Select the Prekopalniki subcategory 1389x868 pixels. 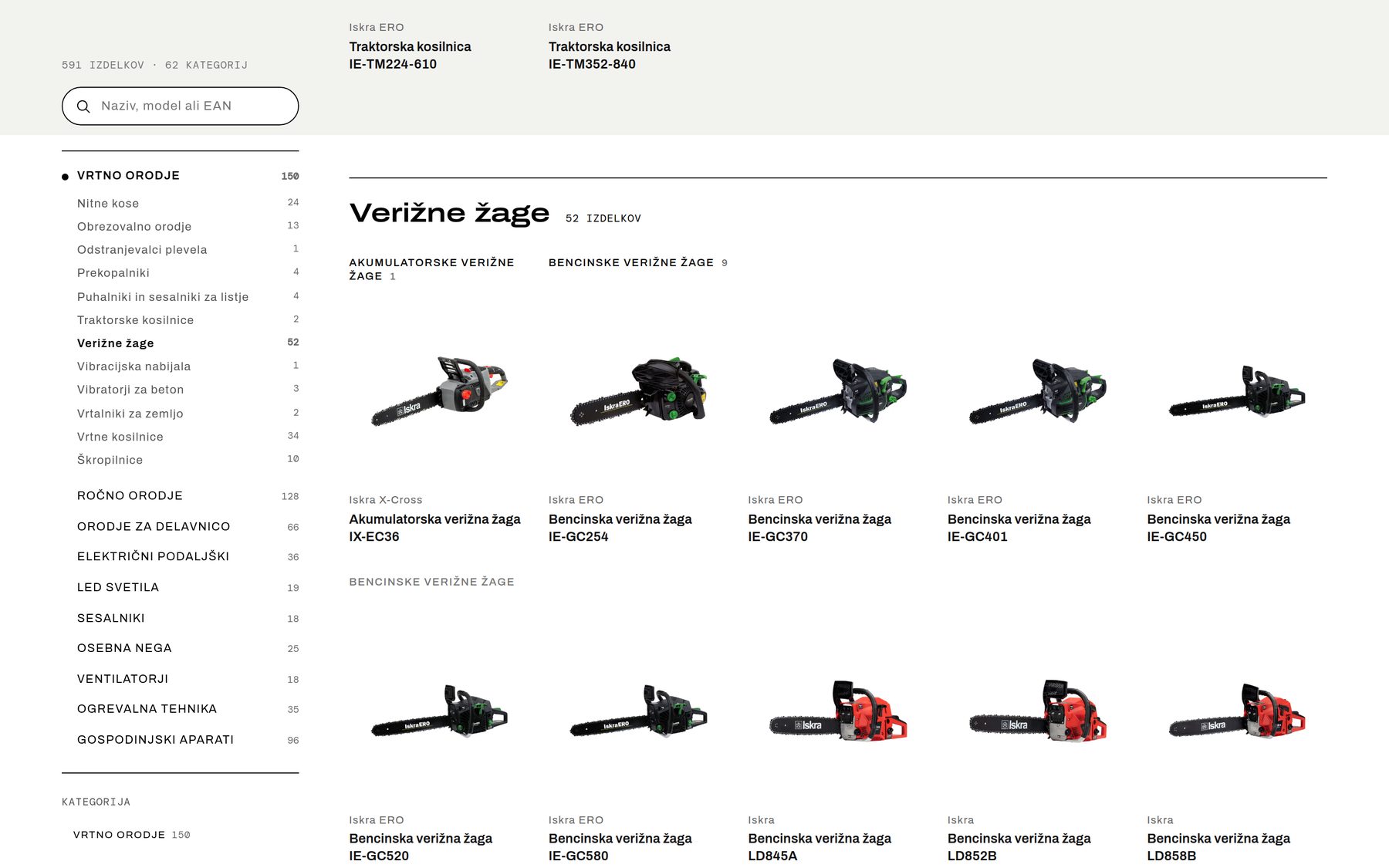pos(188,272)
